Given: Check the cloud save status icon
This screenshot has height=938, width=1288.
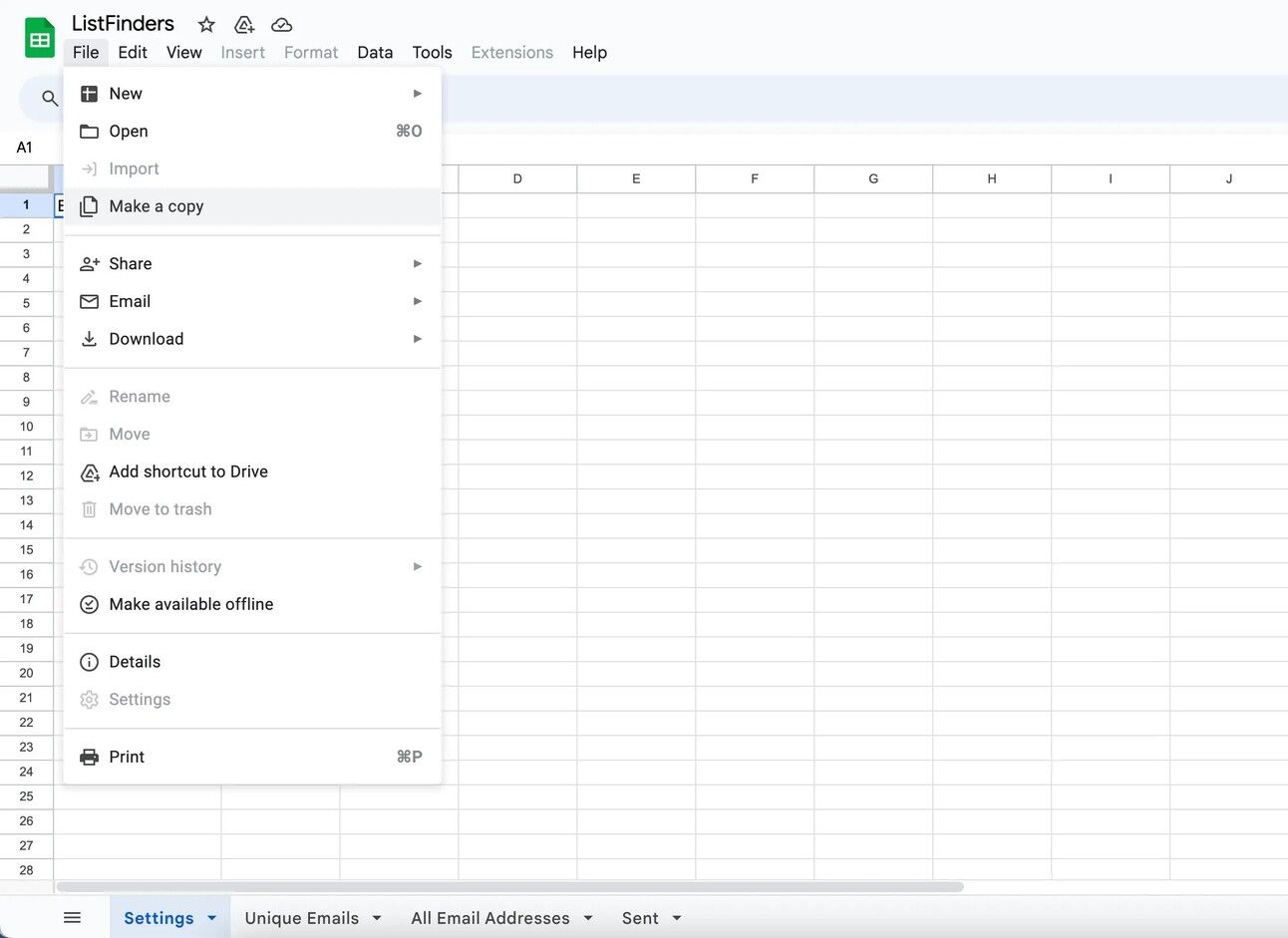Looking at the screenshot, I should [x=282, y=25].
